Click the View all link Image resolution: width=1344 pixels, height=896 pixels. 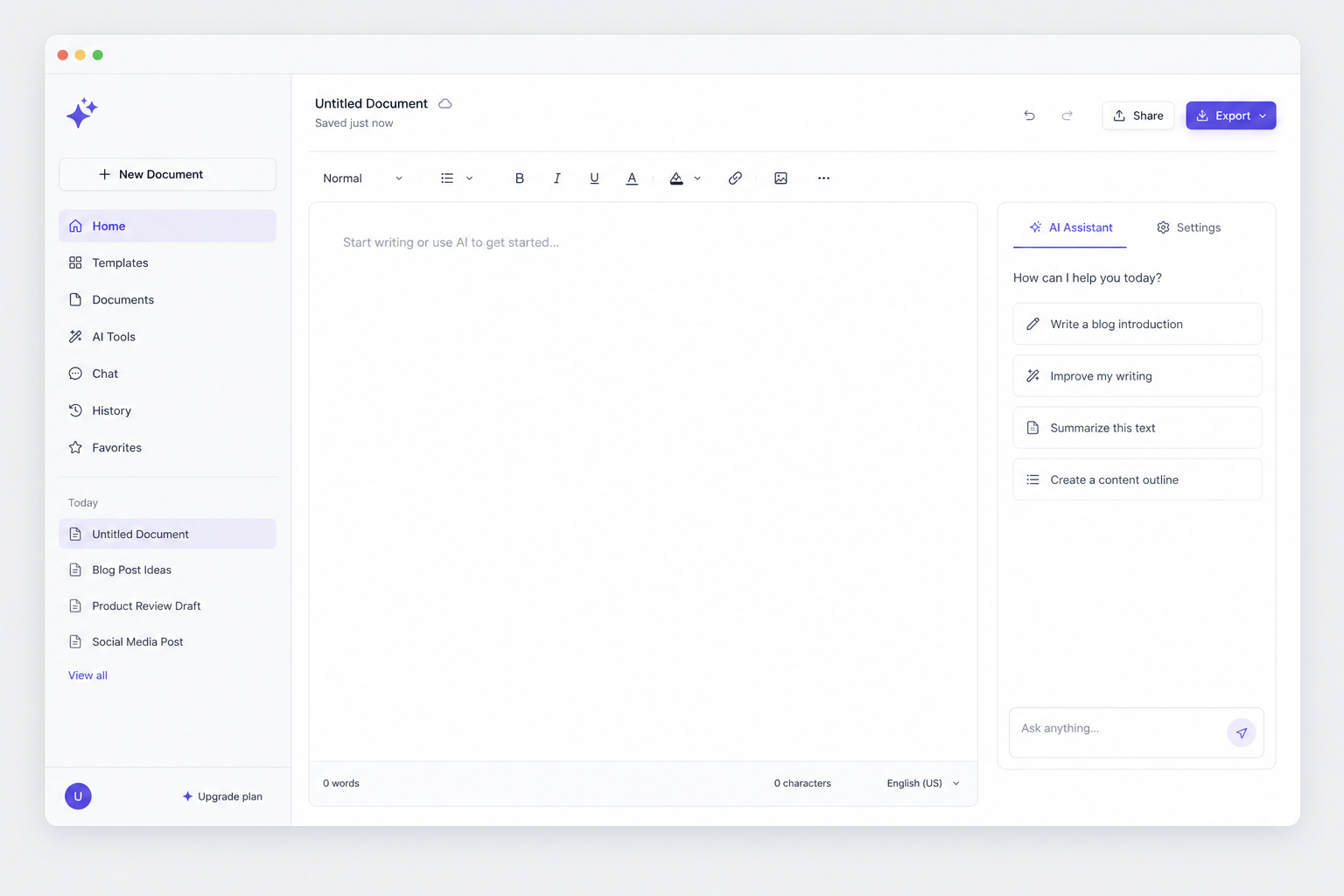click(x=87, y=675)
